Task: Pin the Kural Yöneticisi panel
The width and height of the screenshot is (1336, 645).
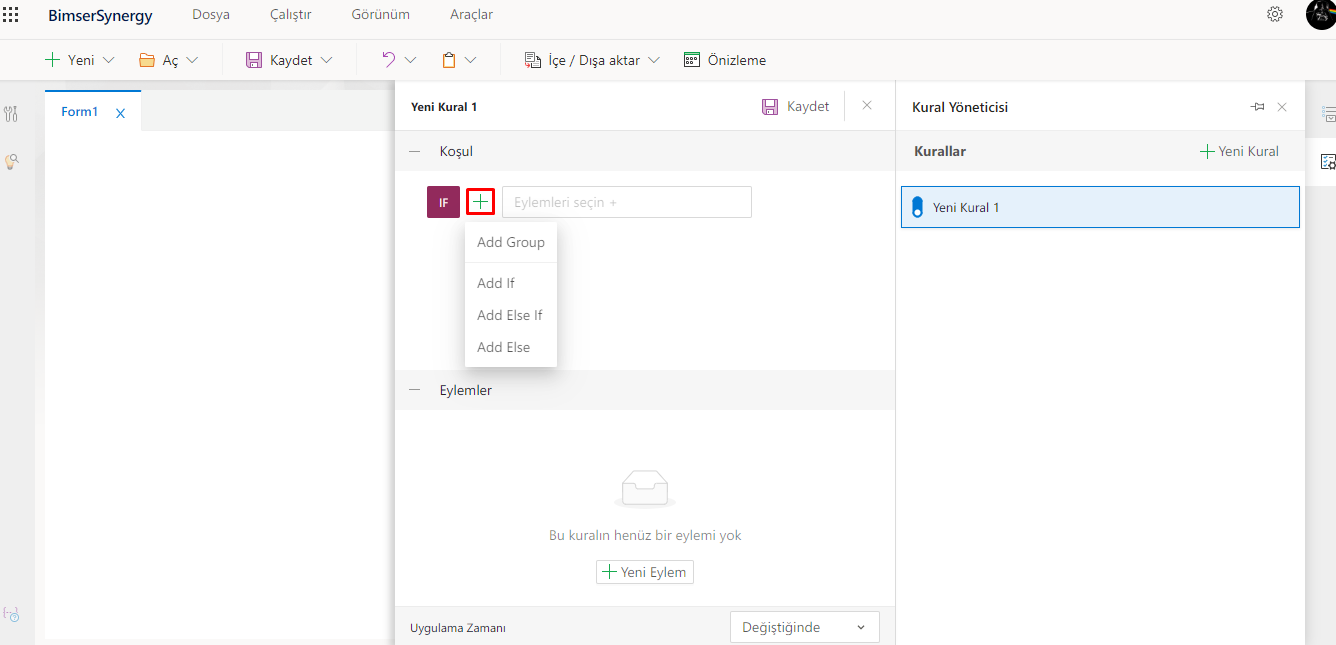Action: (x=1257, y=107)
